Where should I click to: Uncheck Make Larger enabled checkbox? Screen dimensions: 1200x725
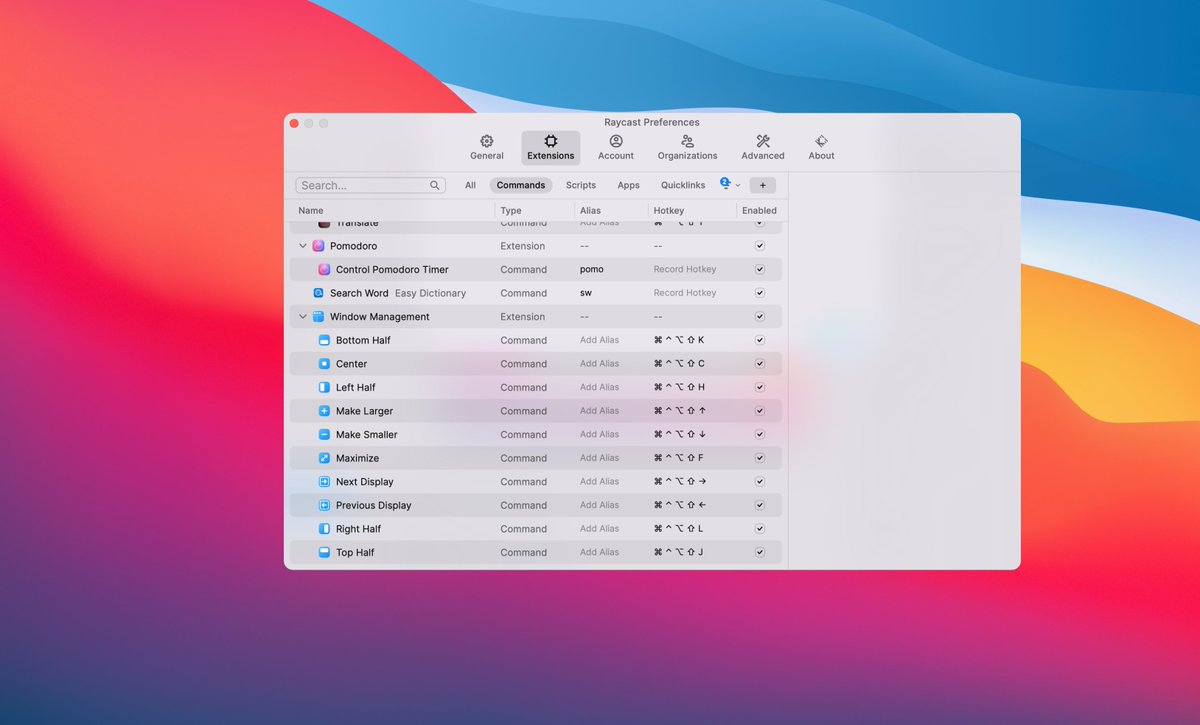760,411
